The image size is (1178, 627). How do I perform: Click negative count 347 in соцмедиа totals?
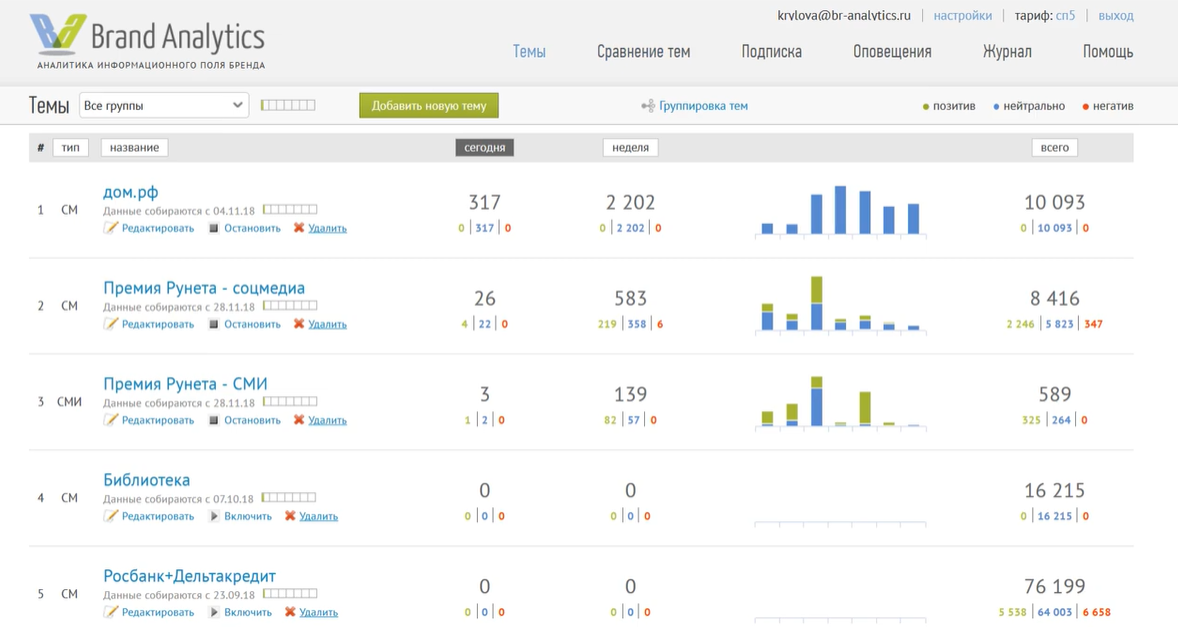pyautogui.click(x=1093, y=324)
